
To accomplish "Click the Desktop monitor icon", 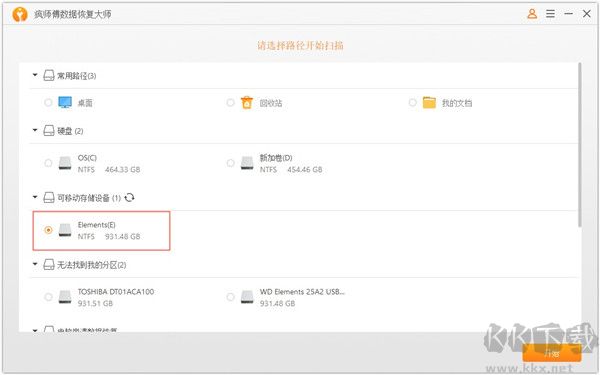I will coord(65,103).
